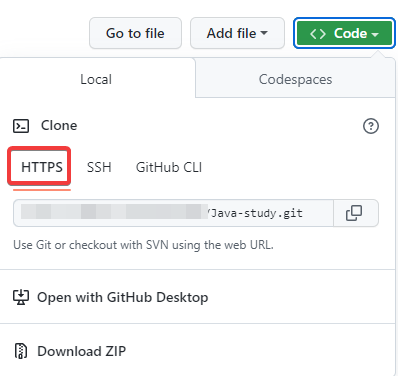The image size is (398, 376).
Task: Open the green Code dropdown button
Action: point(344,33)
